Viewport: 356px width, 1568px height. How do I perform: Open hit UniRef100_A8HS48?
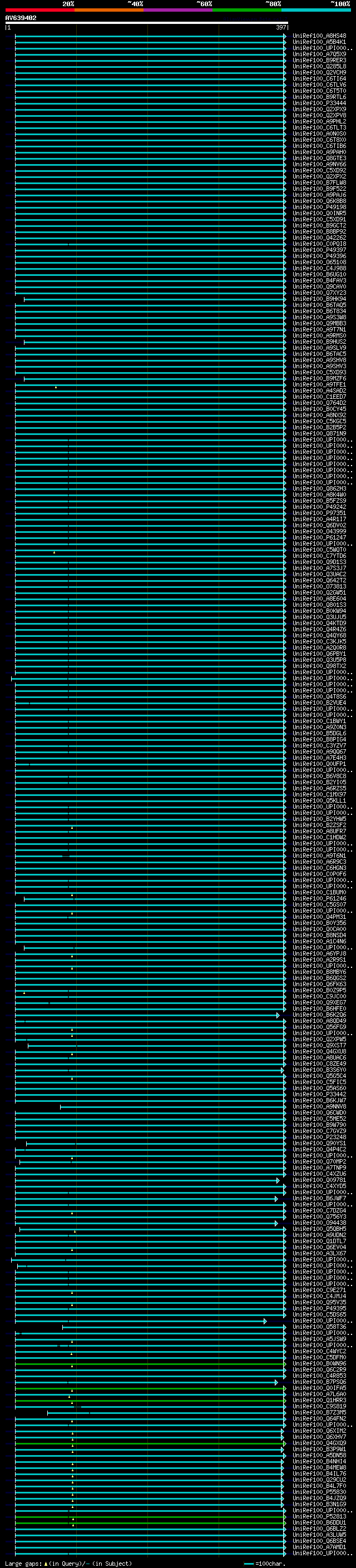coord(319,36)
